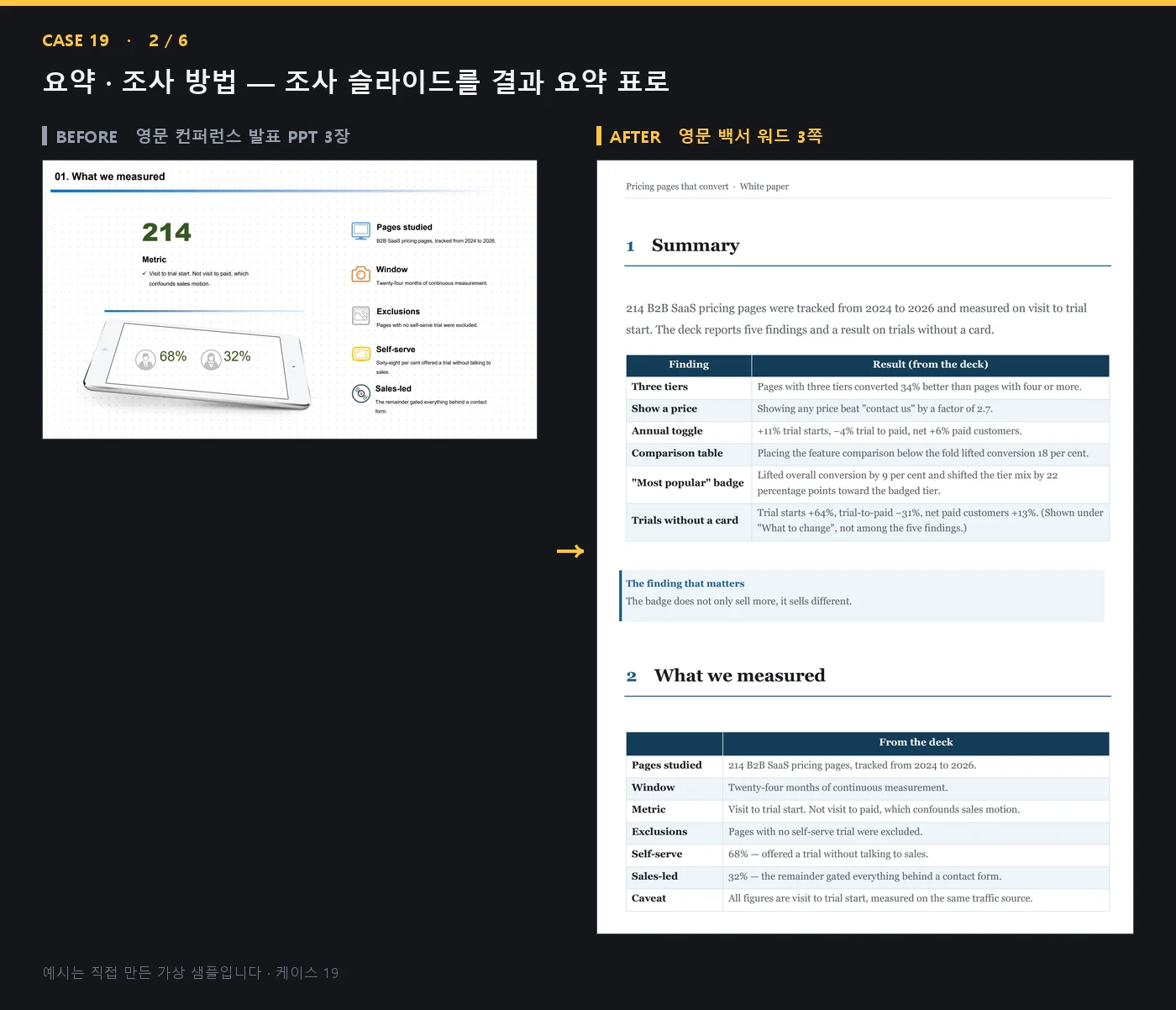1176x1010 pixels.
Task: Select the "Sales-led" row label in the document table
Action: click(x=654, y=876)
